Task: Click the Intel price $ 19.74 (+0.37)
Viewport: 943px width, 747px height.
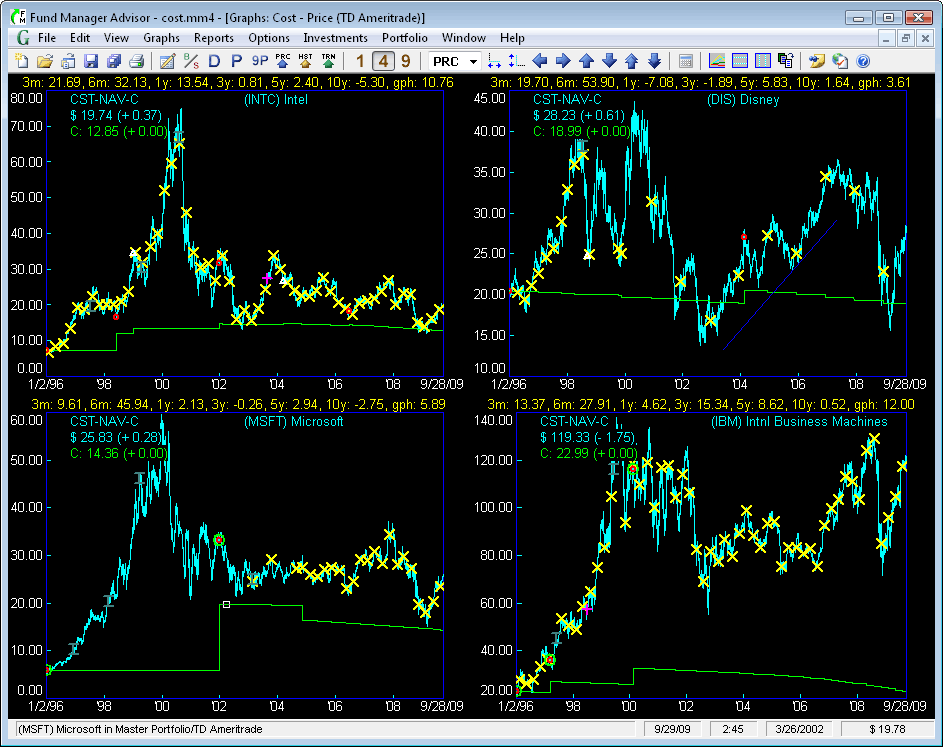Action: (115, 115)
